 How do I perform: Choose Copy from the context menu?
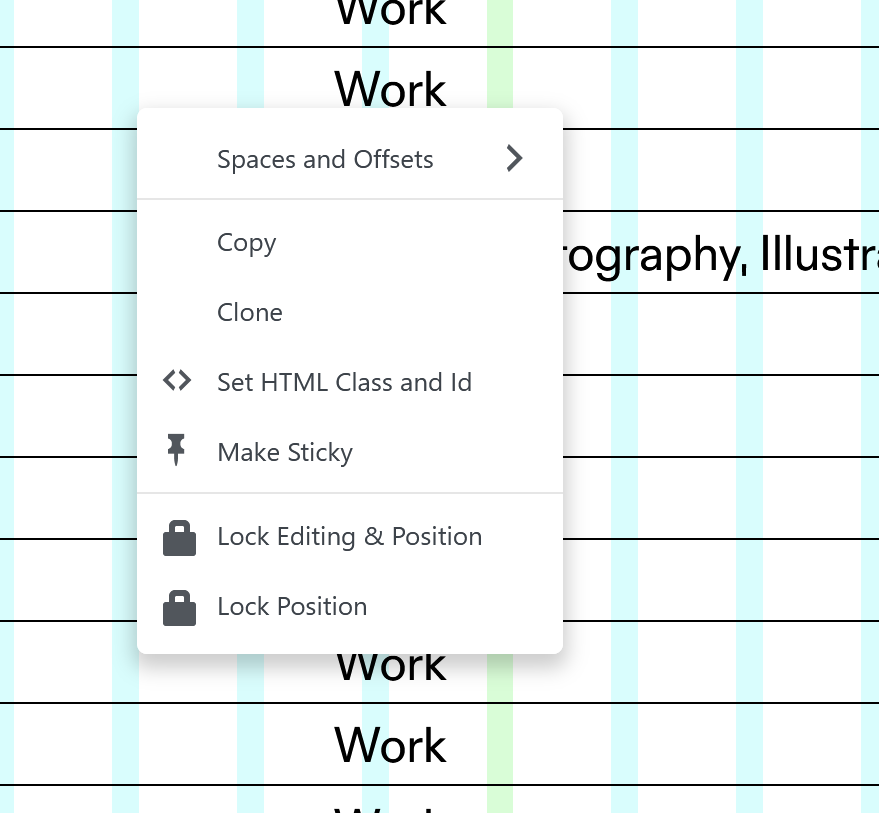[246, 243]
